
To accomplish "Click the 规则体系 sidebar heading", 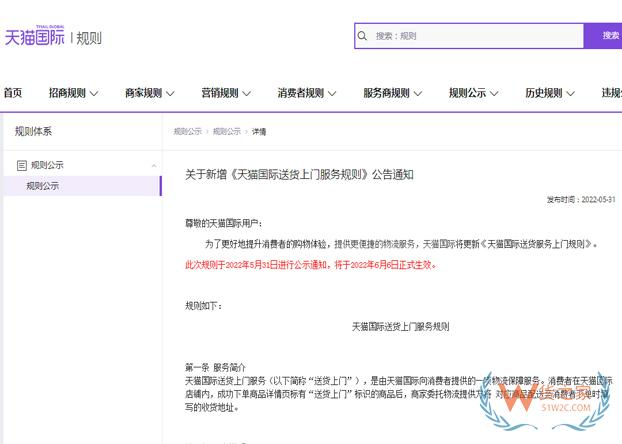I will point(33,131).
